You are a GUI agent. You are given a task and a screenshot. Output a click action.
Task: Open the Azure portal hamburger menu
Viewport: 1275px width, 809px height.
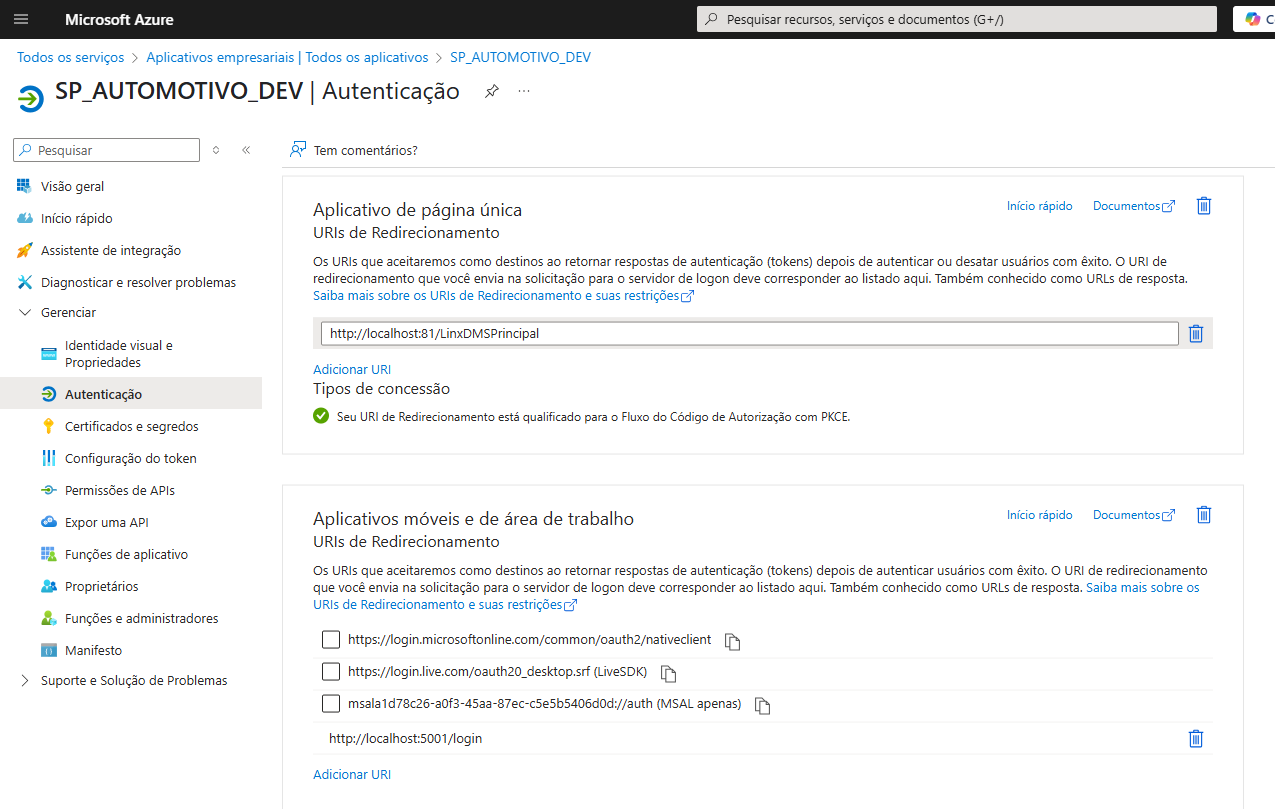(22, 19)
